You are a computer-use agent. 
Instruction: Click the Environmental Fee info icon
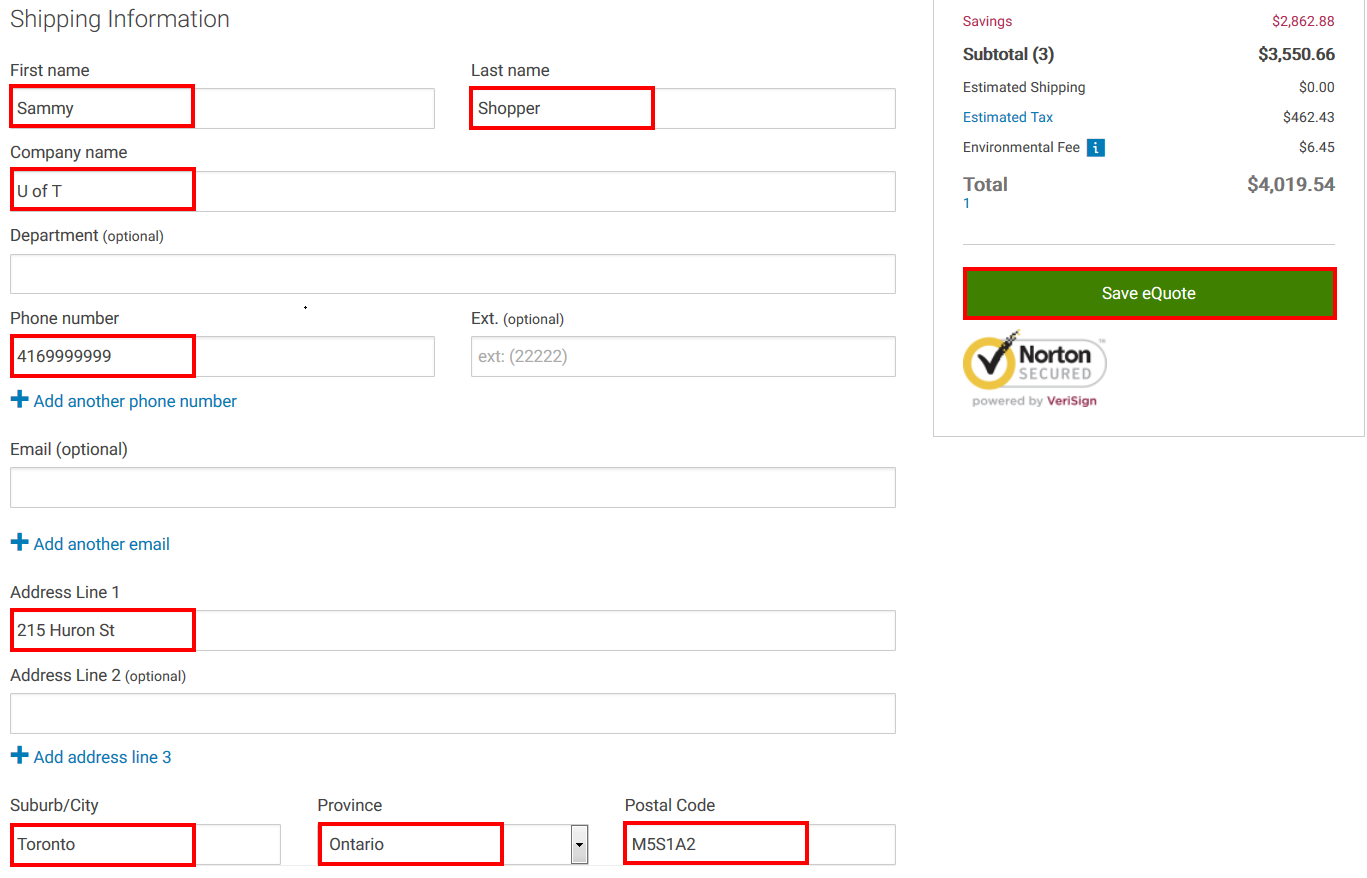1096,148
